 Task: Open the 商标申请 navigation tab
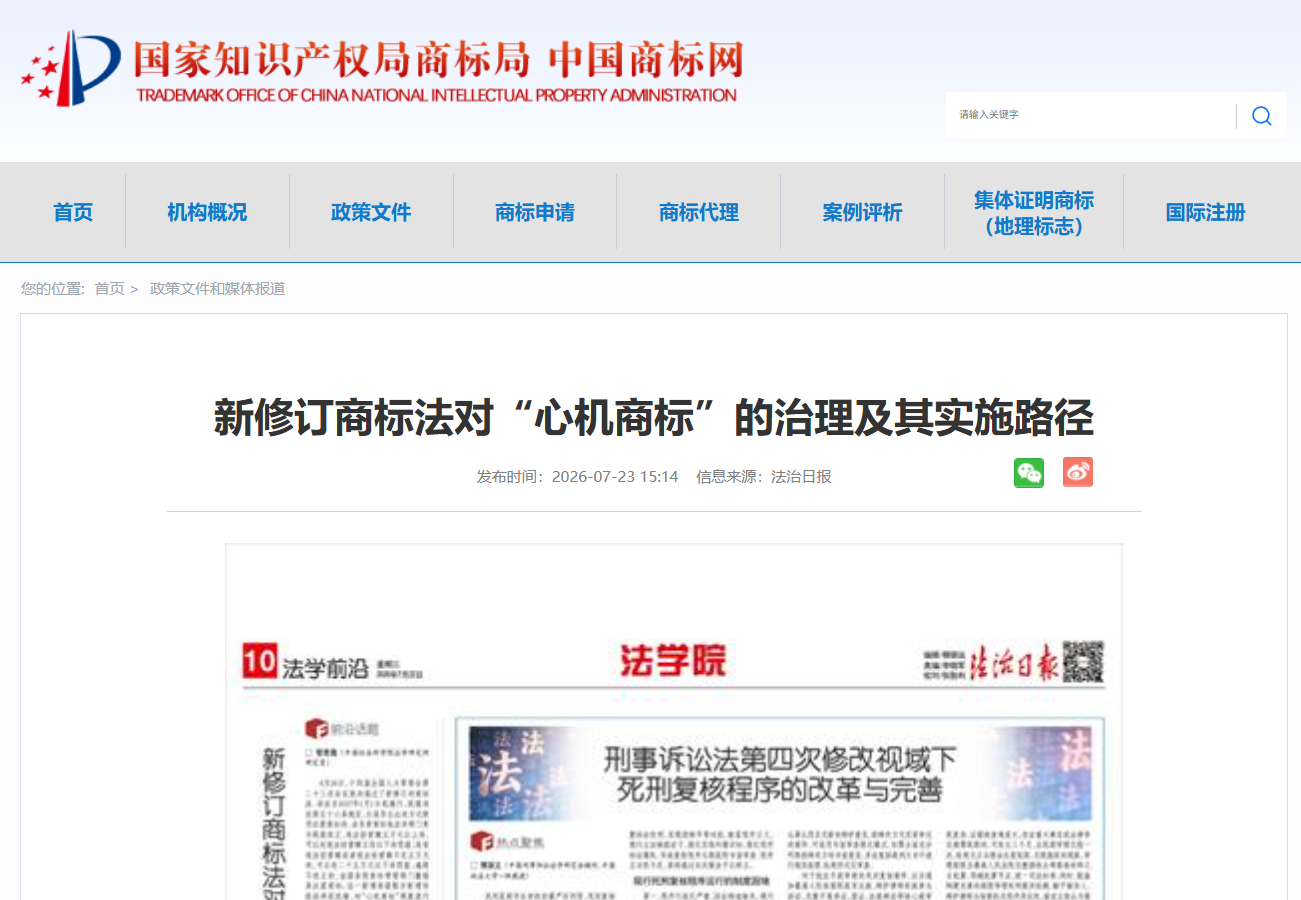pyautogui.click(x=535, y=212)
